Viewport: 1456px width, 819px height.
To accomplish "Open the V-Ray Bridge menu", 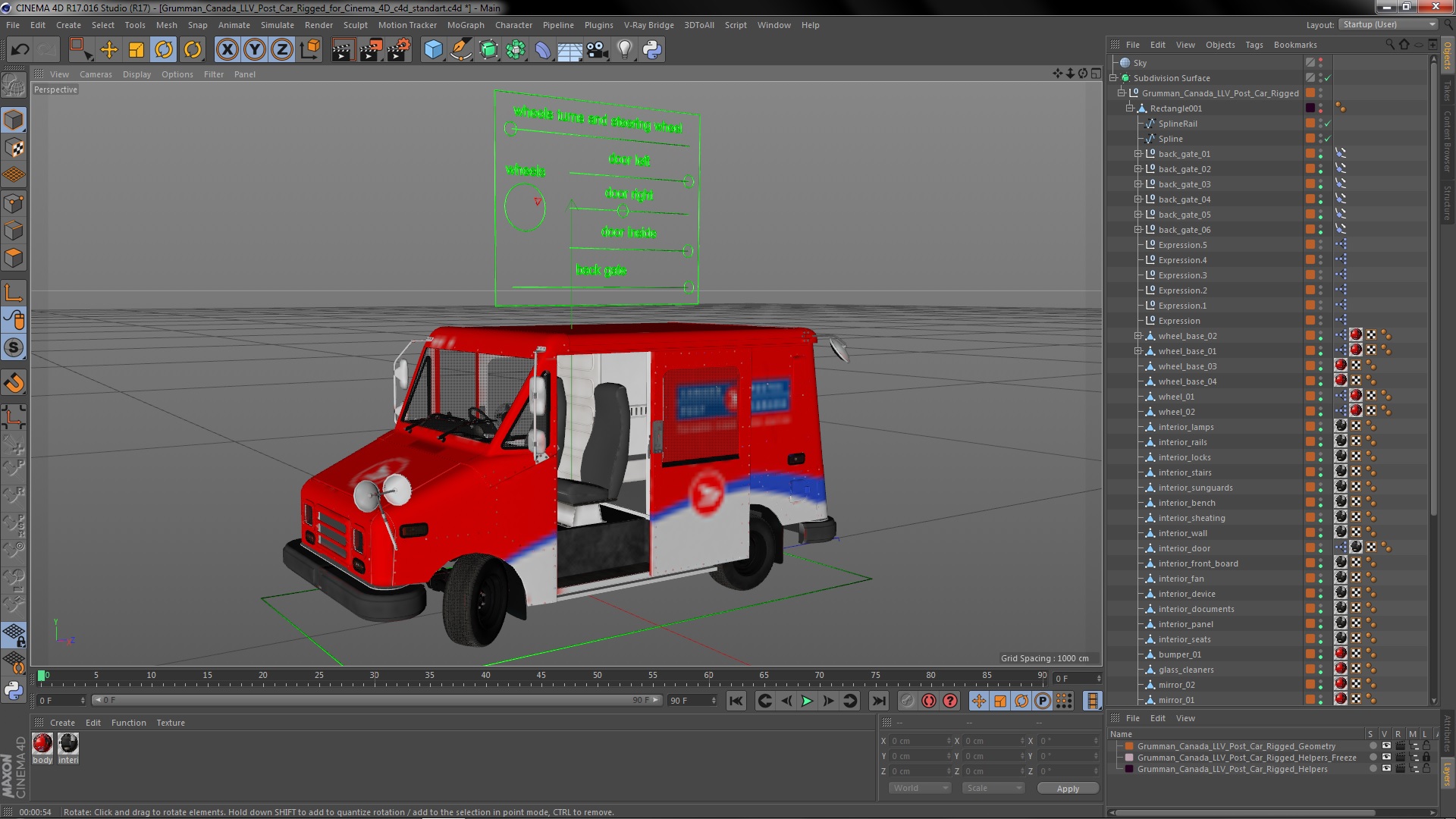I will pyautogui.click(x=648, y=25).
